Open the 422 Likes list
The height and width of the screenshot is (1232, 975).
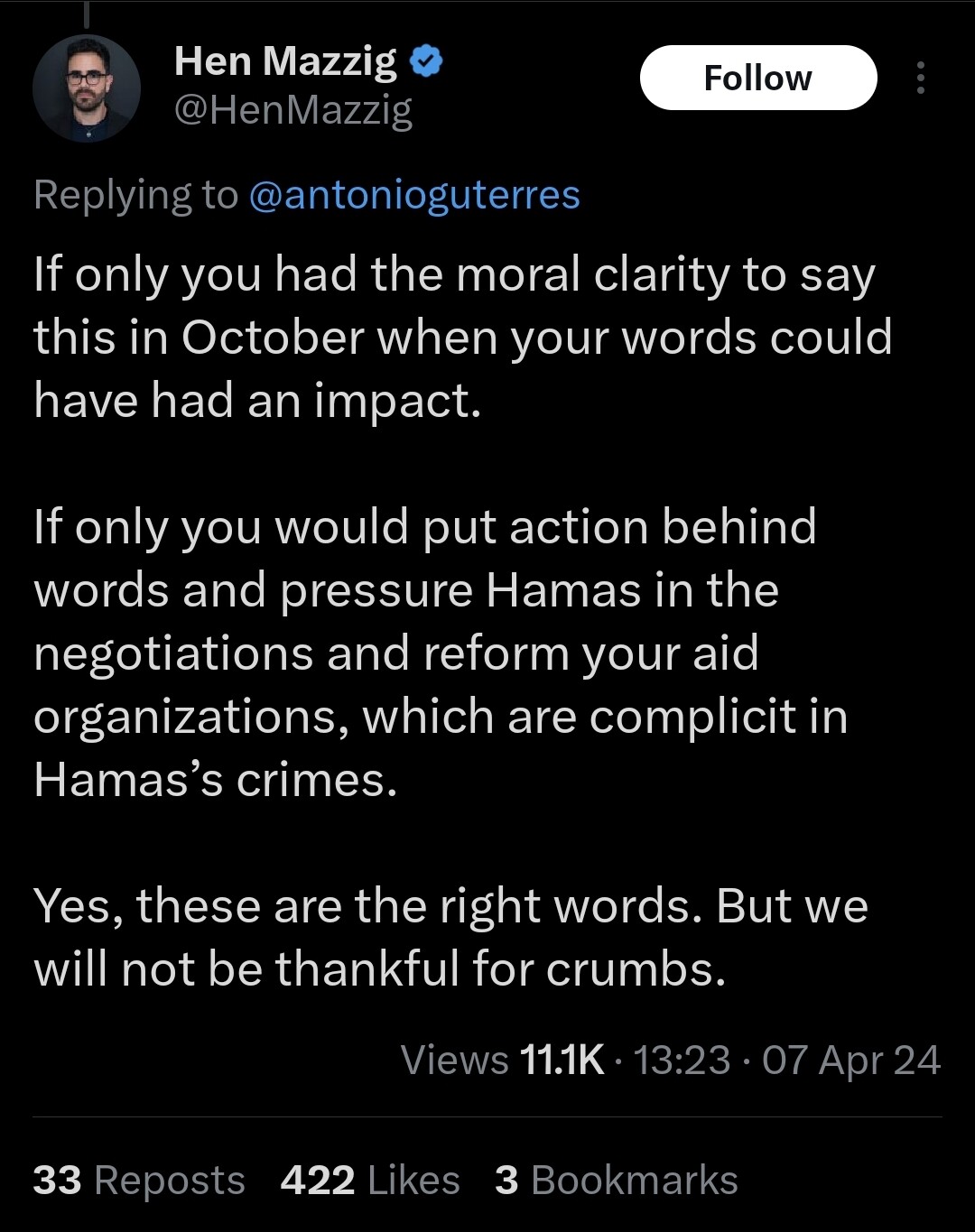tap(370, 1181)
